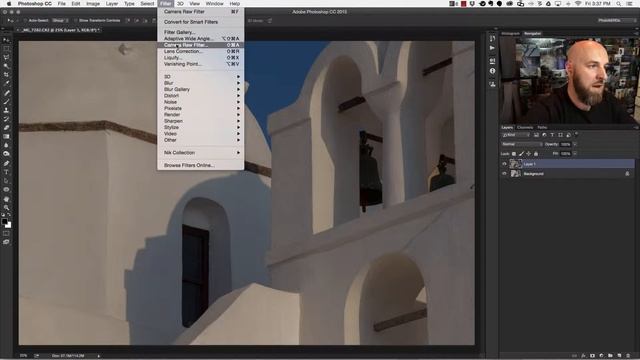Choose Camera Raw Filter... highlighted entry
This screenshot has width=640, height=360.
200,45
